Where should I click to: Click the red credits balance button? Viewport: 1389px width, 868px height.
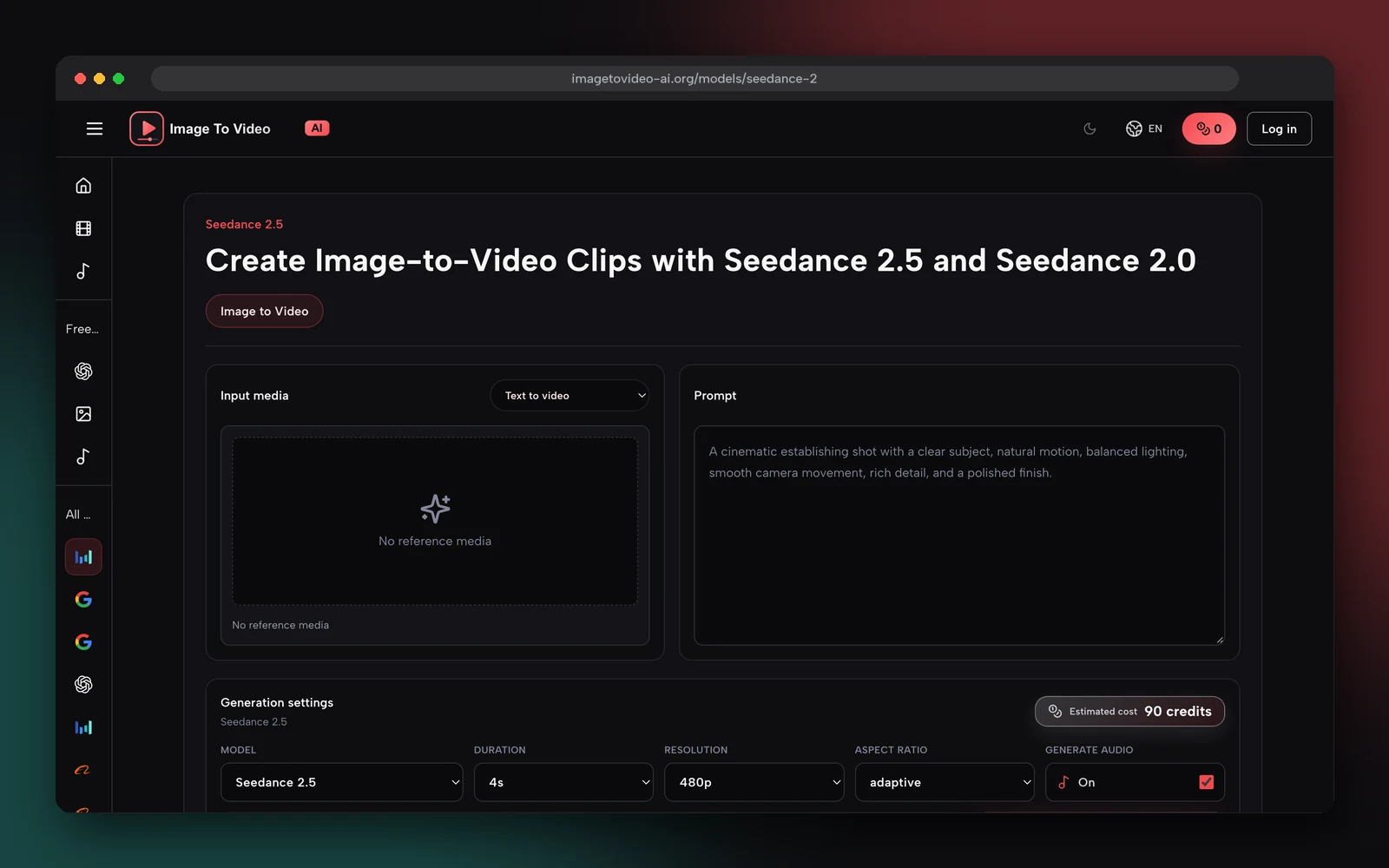click(1208, 128)
